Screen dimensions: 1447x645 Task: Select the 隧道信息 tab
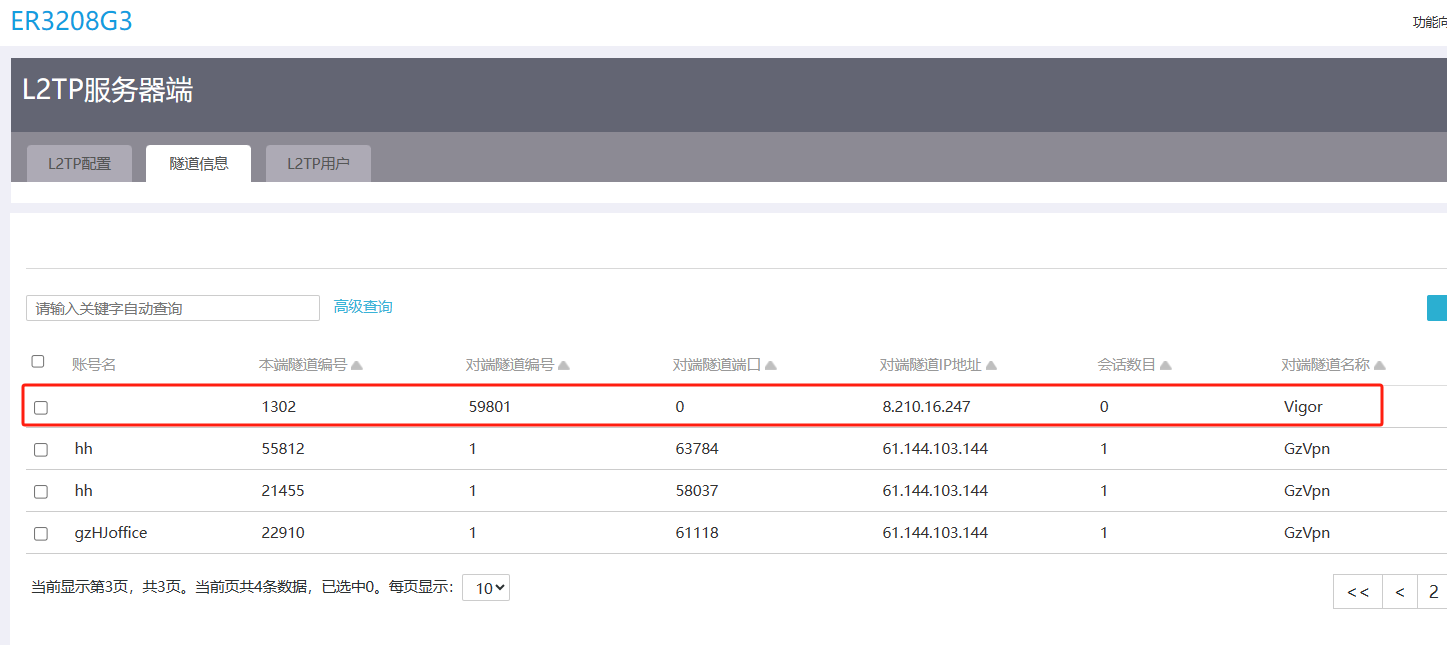coord(199,164)
